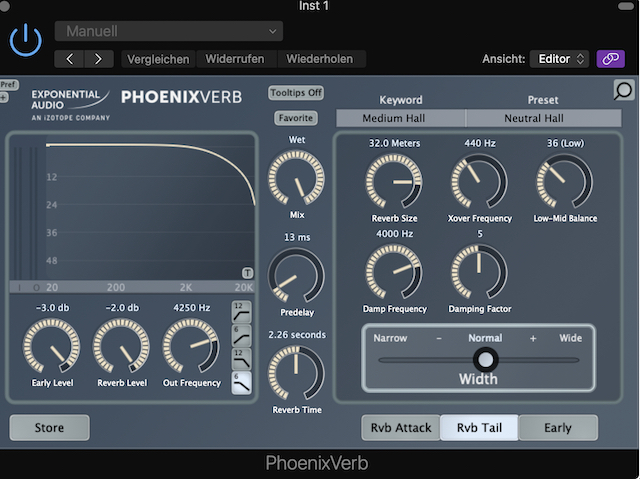This screenshot has height=479, width=640.
Task: Switch to the Early tab
Action: click(x=558, y=428)
